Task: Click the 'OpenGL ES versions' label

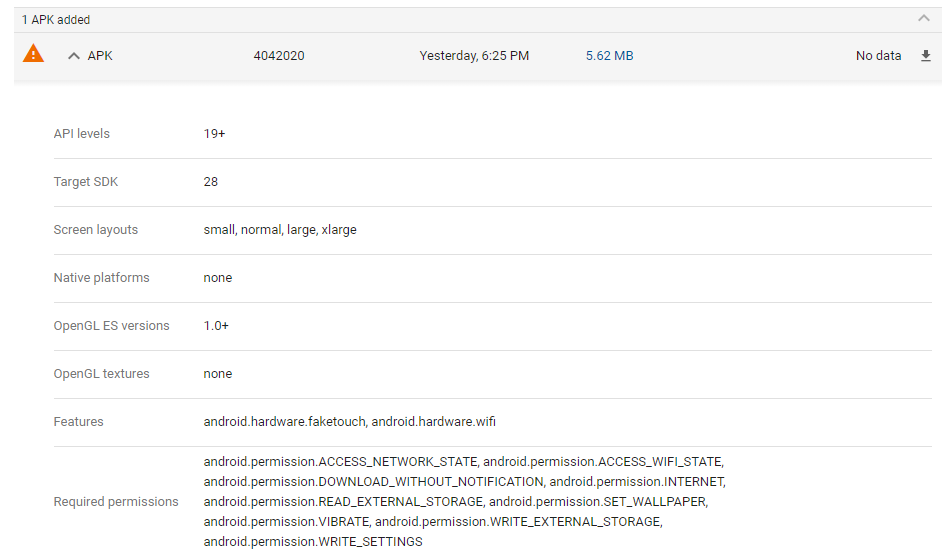Action: (x=111, y=326)
